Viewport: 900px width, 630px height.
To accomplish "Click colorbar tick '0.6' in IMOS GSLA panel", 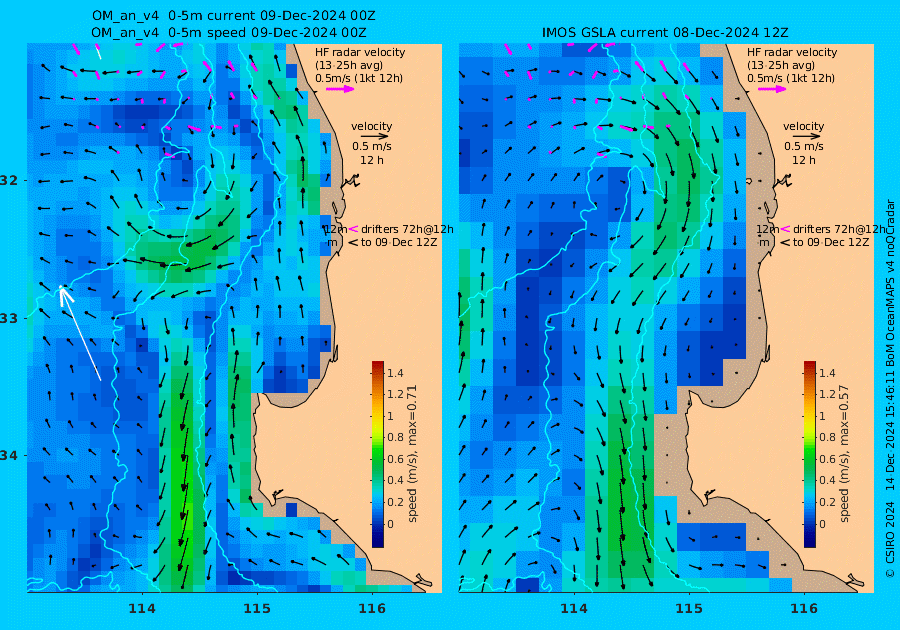I will (827, 459).
